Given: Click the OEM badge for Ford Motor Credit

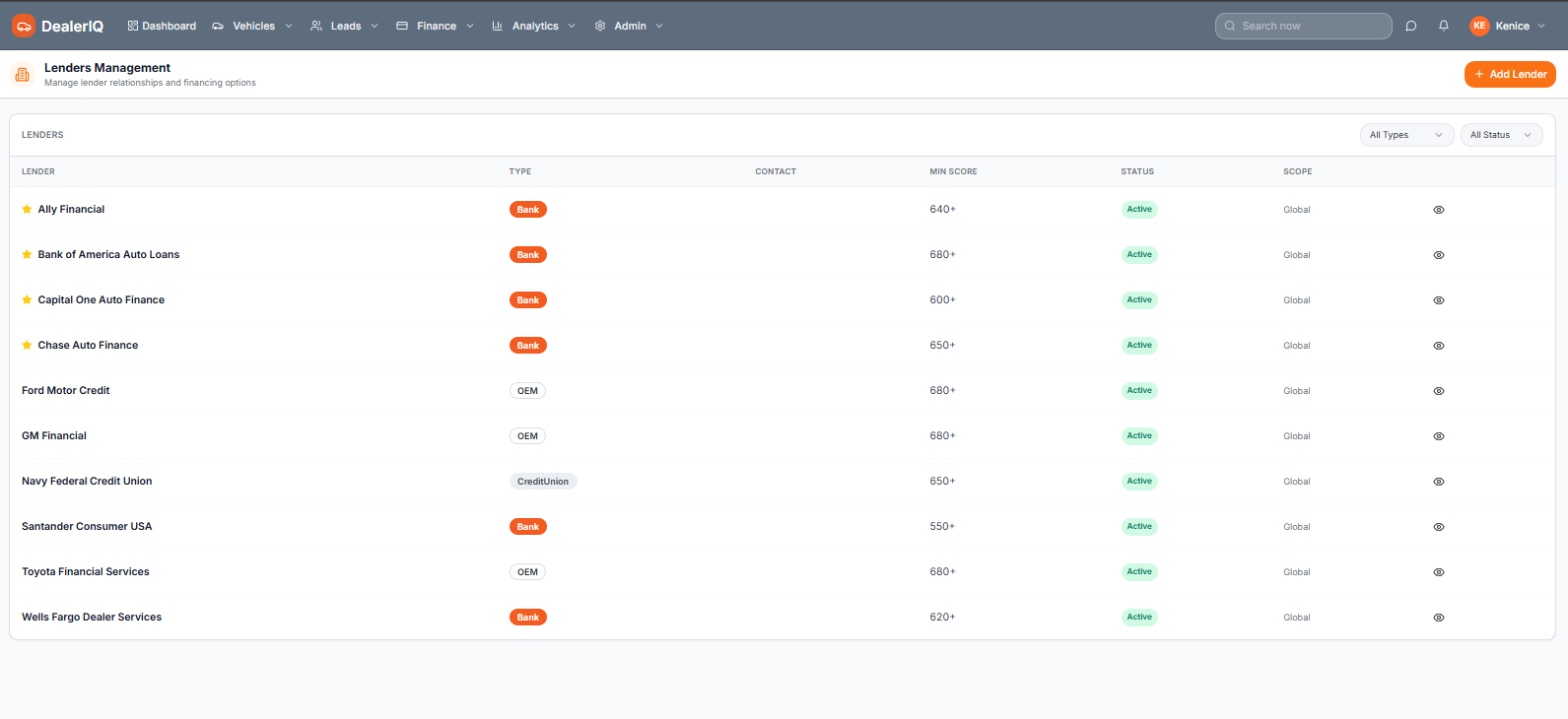Looking at the screenshot, I should pos(528,391).
